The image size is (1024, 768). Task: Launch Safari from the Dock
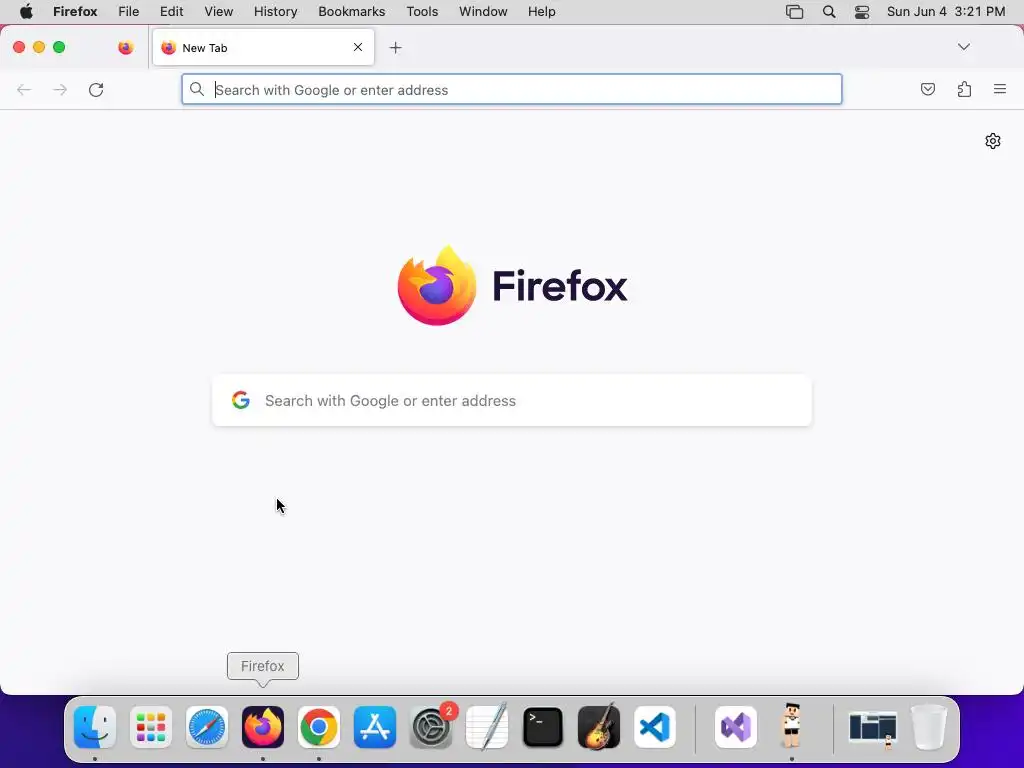click(x=207, y=727)
